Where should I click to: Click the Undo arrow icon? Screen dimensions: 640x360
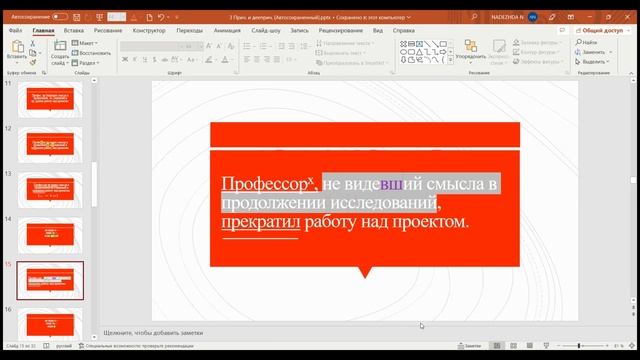(x=161, y=17)
